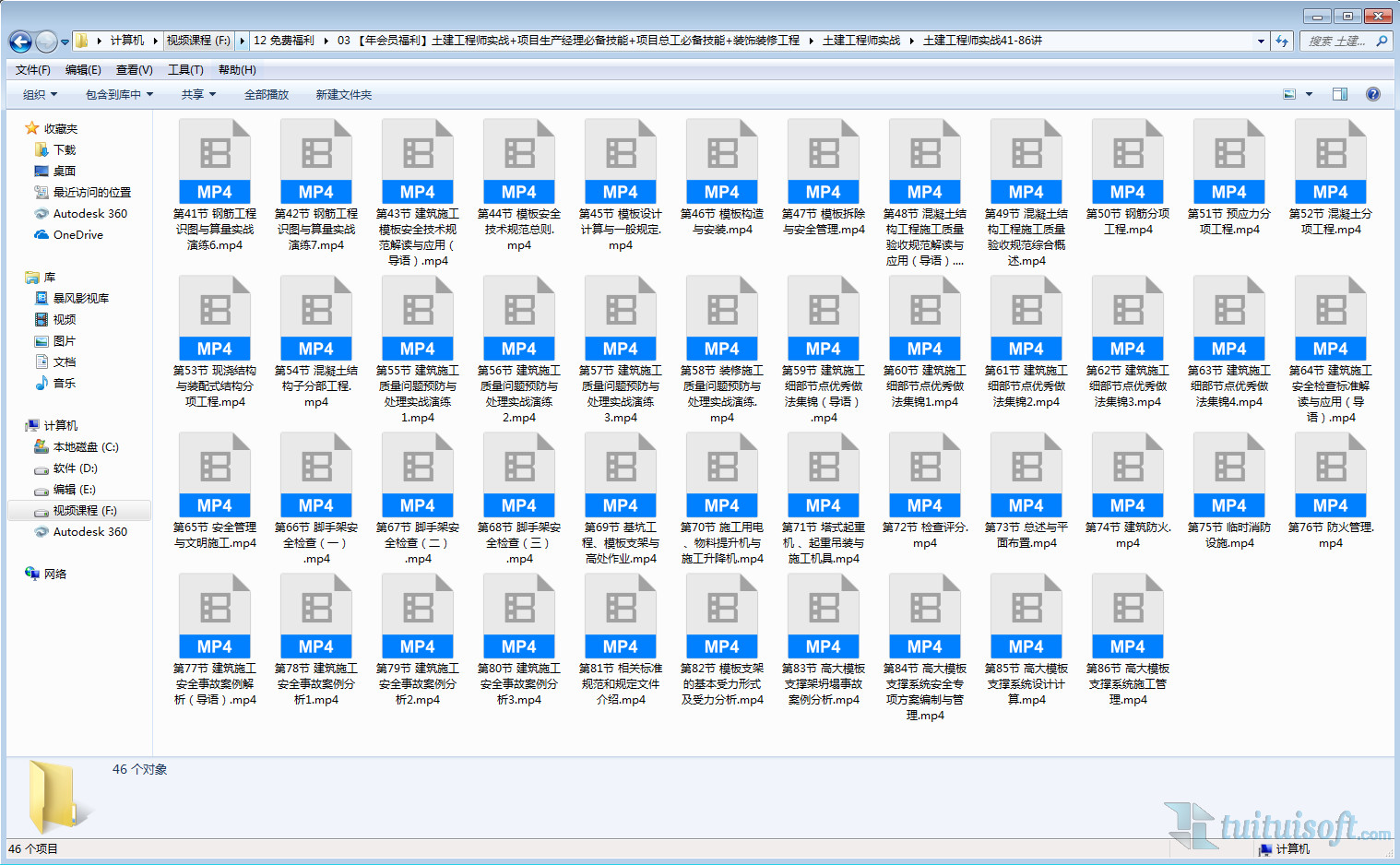Screen dimensions: 1400x865
Task: Click the 新建文件夹 button
Action: 343,95
